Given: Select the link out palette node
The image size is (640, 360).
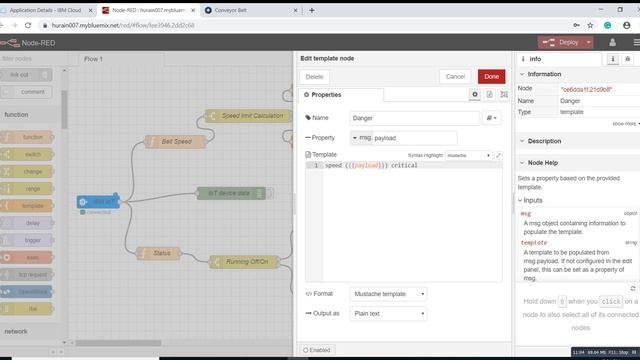Looking at the screenshot, I should coord(25,75).
